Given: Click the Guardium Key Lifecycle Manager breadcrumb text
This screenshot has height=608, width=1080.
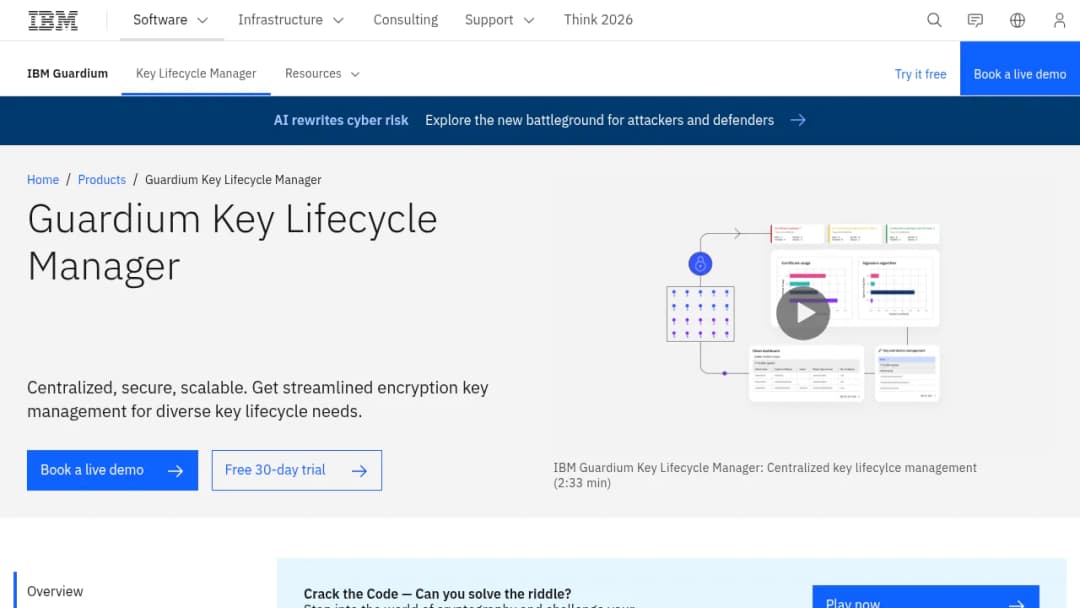Looking at the screenshot, I should coord(233,180).
